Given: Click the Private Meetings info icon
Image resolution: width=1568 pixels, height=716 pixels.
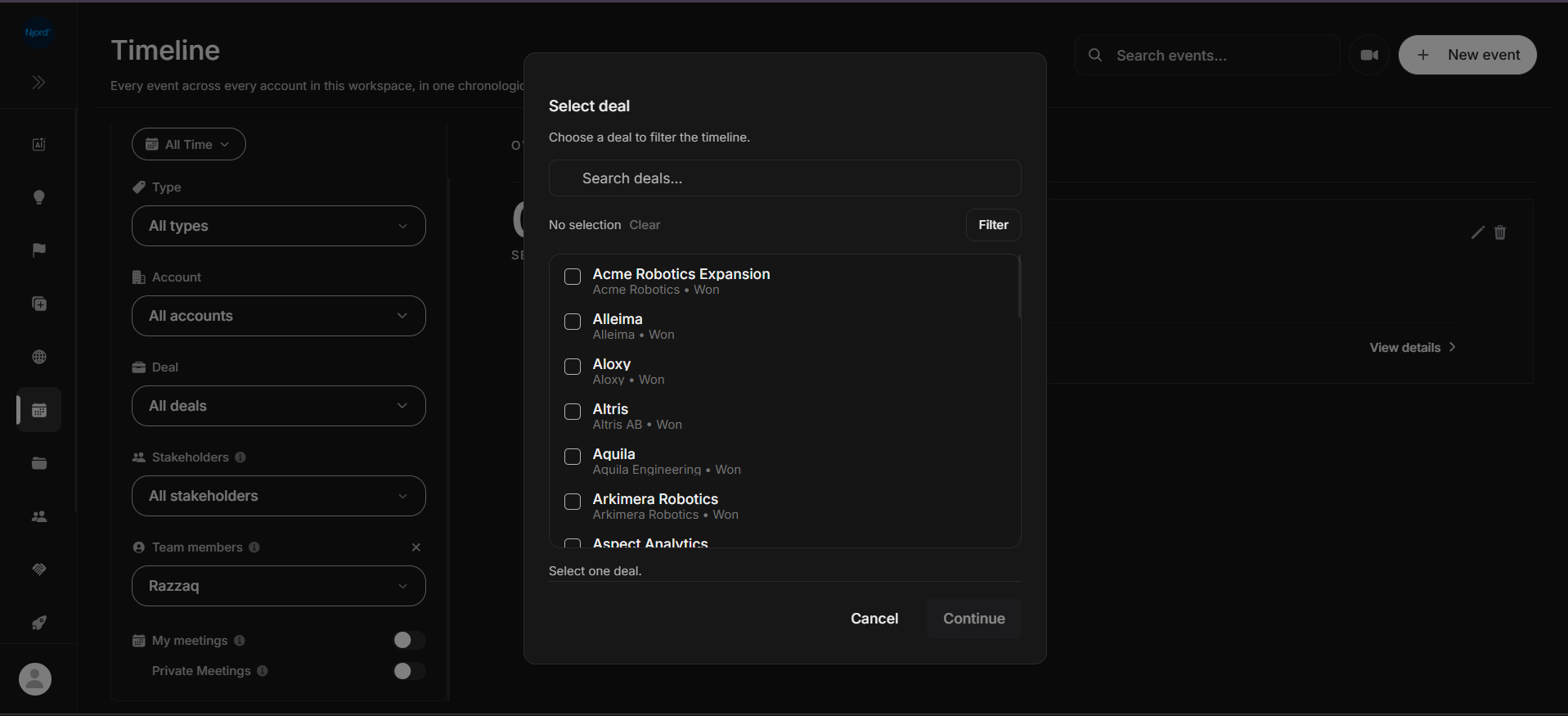Looking at the screenshot, I should tap(263, 671).
